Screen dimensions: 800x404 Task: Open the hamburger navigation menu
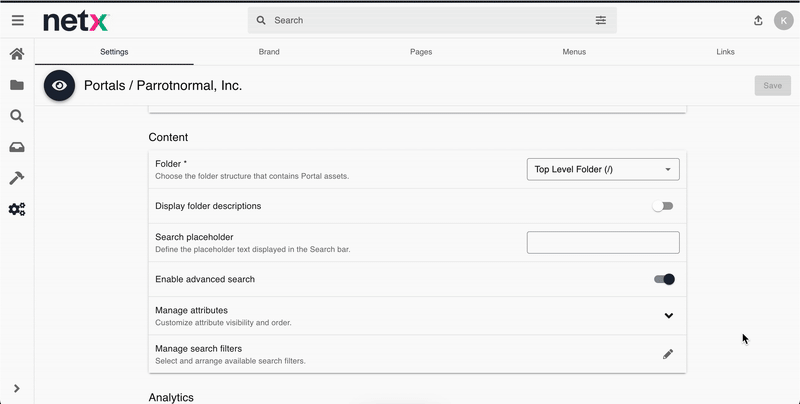pyautogui.click(x=17, y=20)
